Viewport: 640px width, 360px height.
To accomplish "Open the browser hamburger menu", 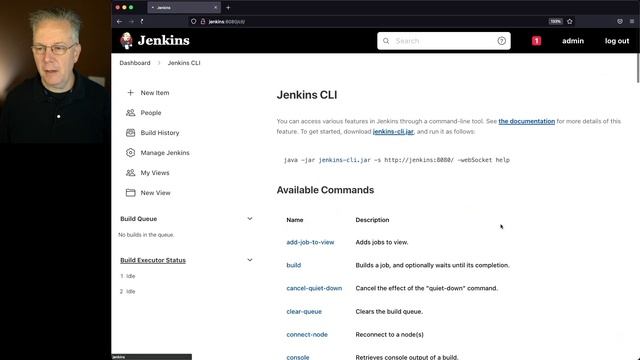I will pyautogui.click(x=632, y=21).
